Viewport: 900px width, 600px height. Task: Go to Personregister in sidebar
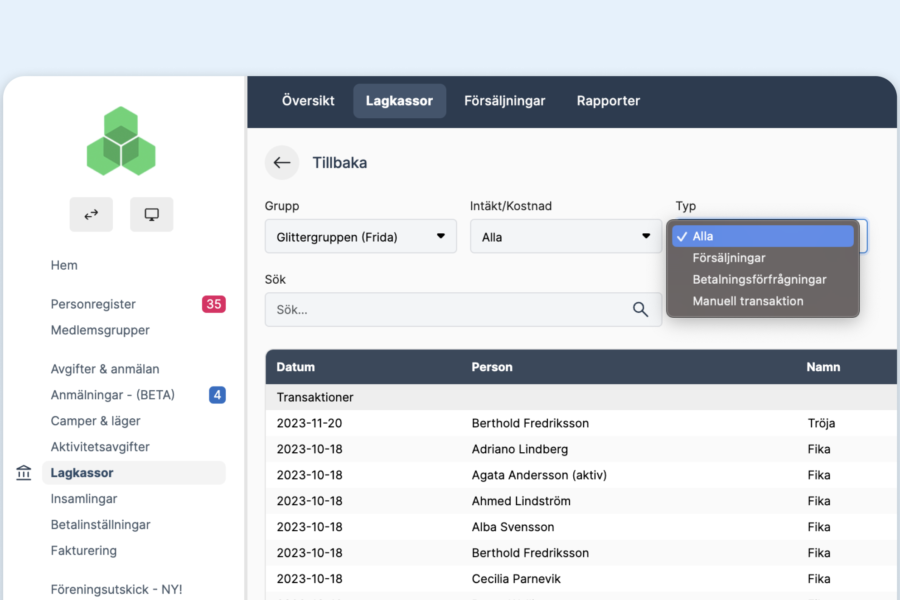93,304
